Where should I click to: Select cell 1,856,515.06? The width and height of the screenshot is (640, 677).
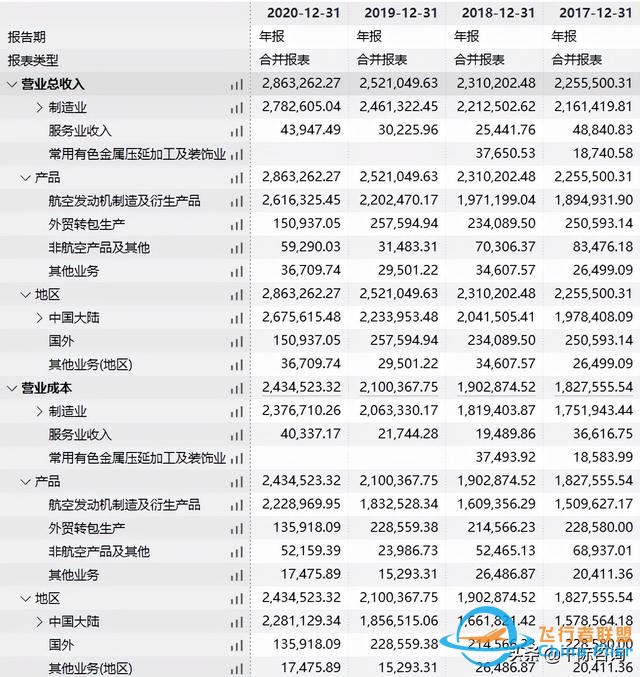click(x=399, y=621)
